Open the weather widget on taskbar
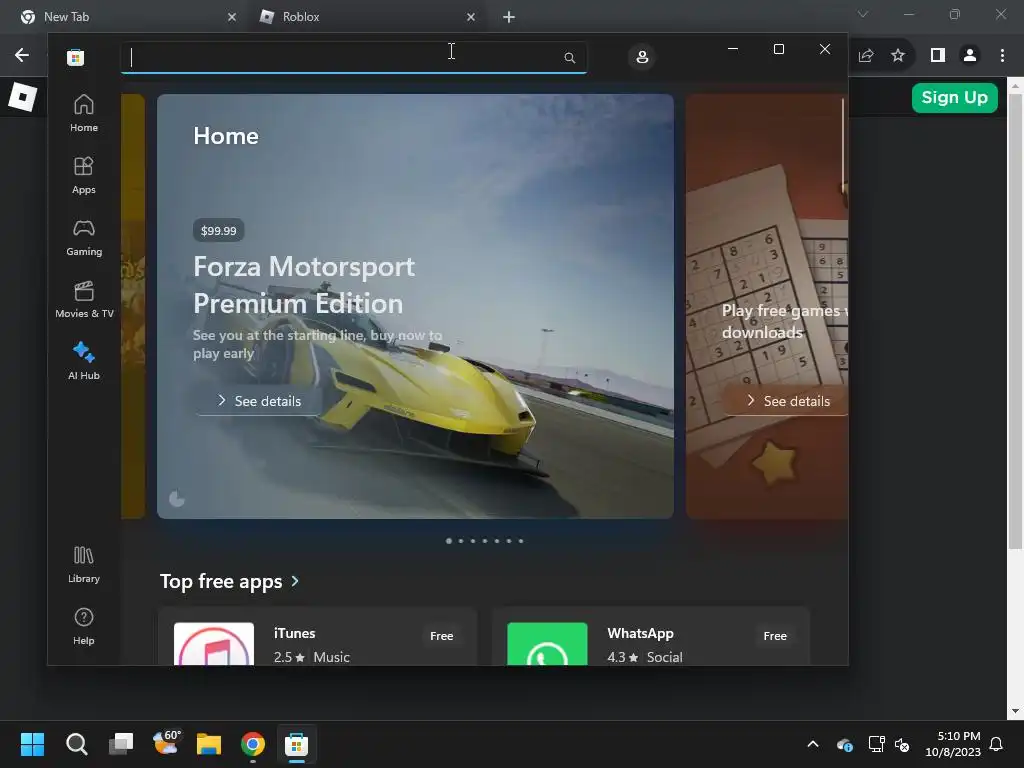Image resolution: width=1024 pixels, height=768 pixels. (165, 744)
